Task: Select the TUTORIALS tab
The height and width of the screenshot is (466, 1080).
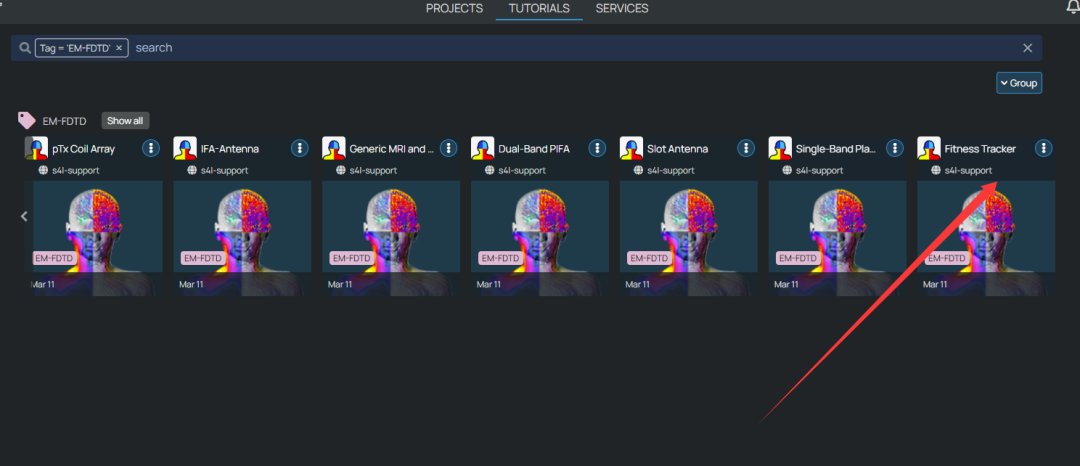Action: pyautogui.click(x=539, y=9)
